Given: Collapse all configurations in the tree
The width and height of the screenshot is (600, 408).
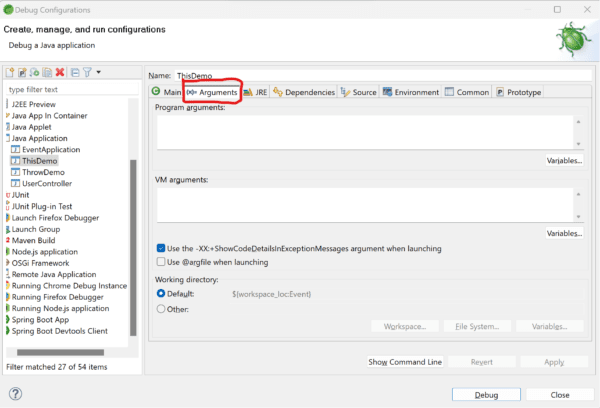Looking at the screenshot, I should 75,73.
